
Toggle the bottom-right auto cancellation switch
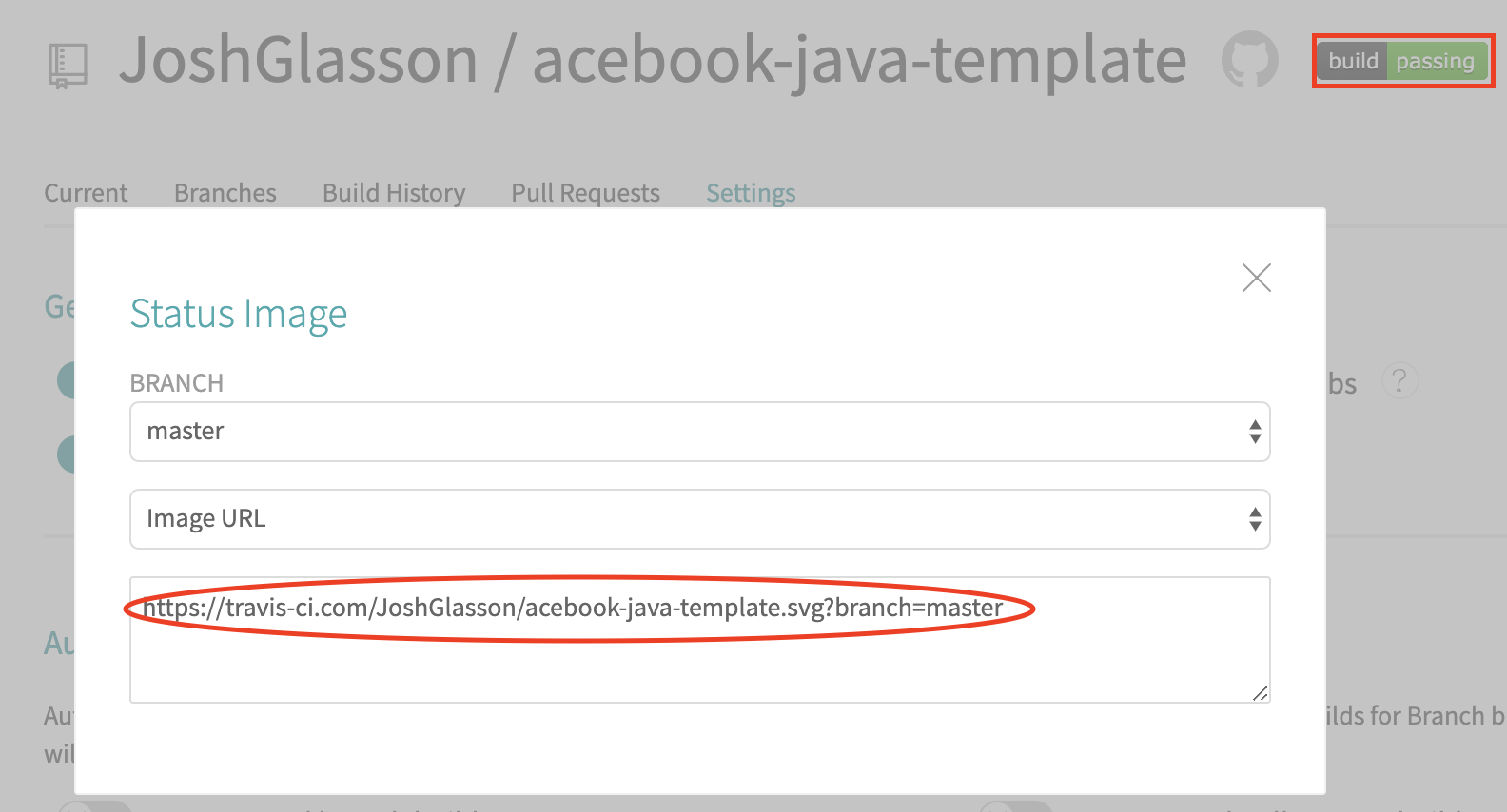[1016, 806]
